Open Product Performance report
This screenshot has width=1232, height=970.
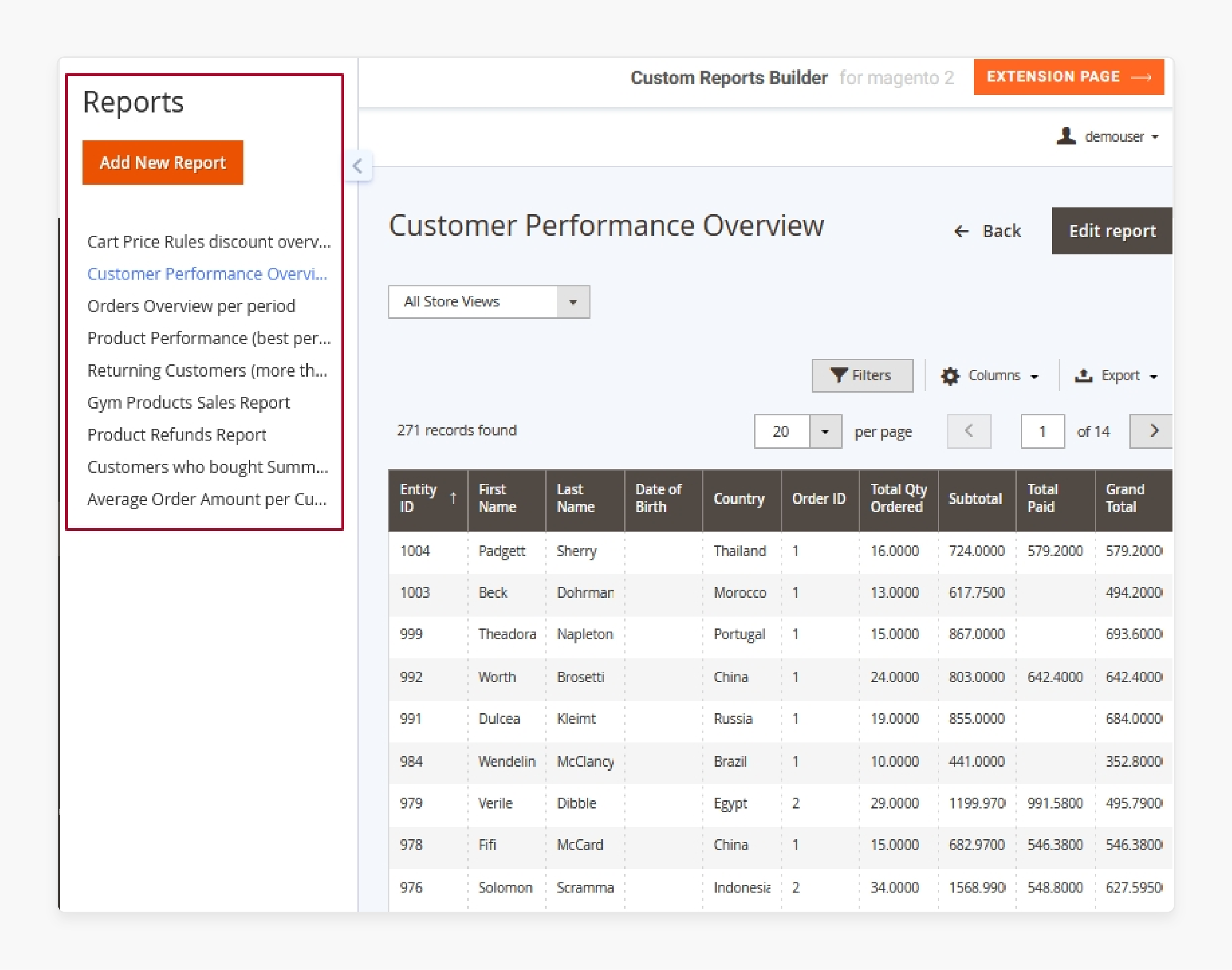coord(209,338)
